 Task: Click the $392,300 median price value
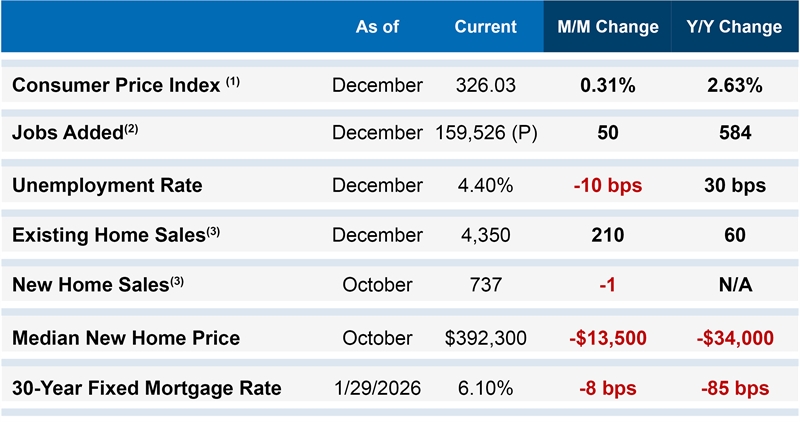(x=485, y=338)
